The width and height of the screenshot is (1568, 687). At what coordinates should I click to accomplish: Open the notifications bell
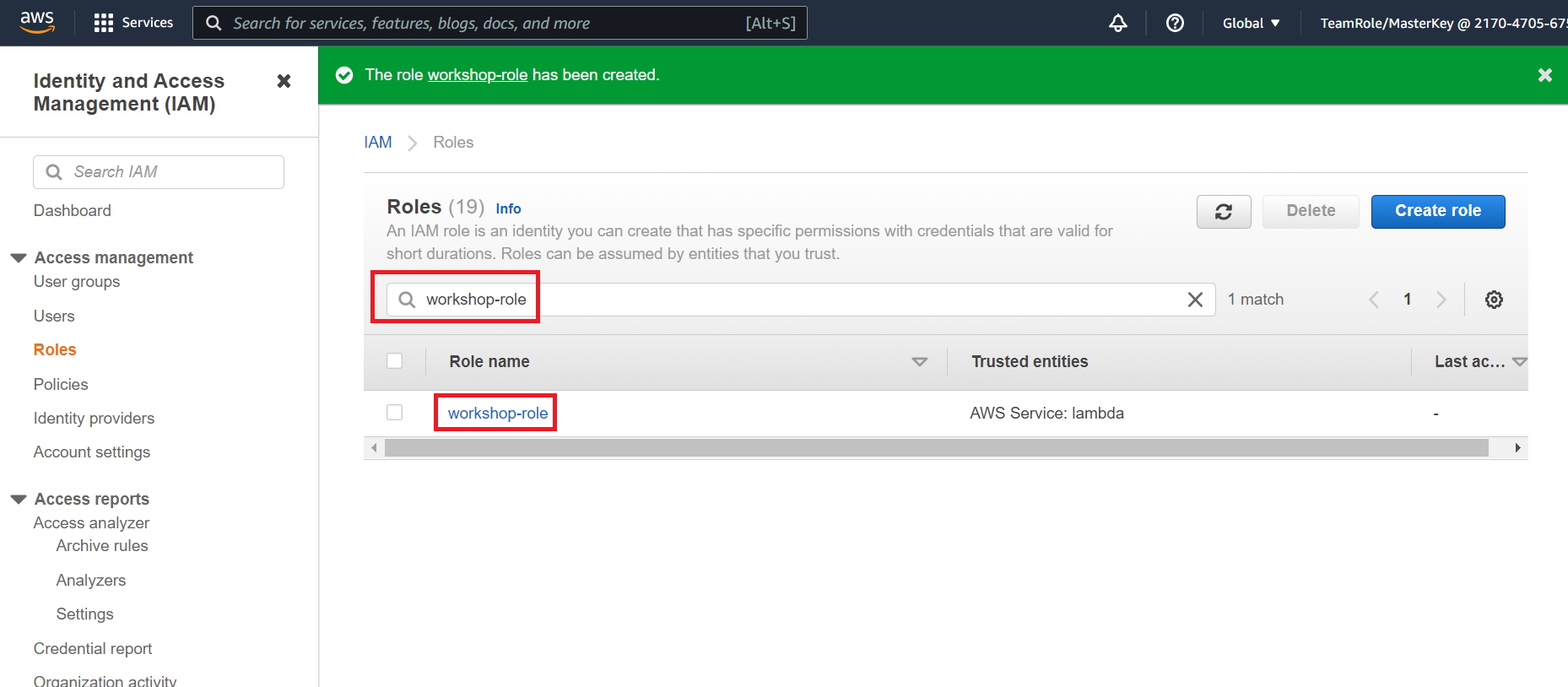click(x=1118, y=23)
